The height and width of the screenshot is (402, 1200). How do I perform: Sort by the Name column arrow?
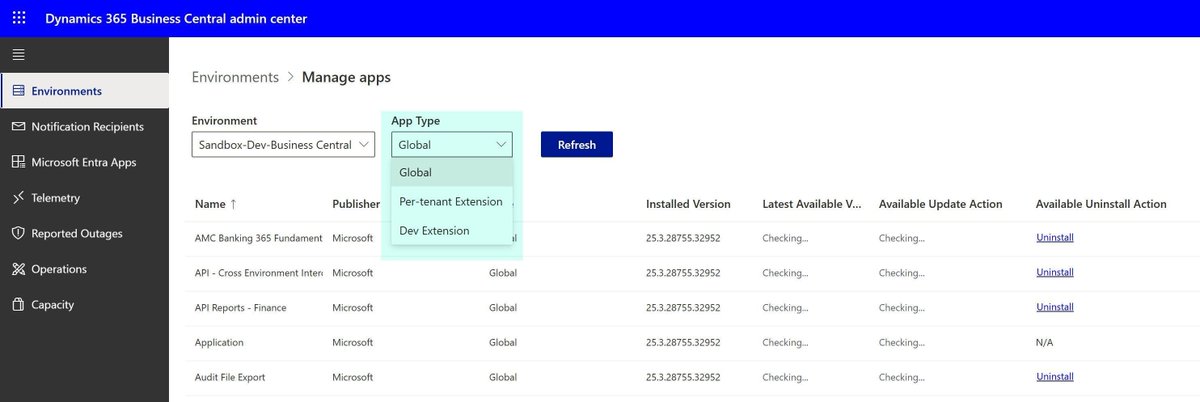point(233,204)
